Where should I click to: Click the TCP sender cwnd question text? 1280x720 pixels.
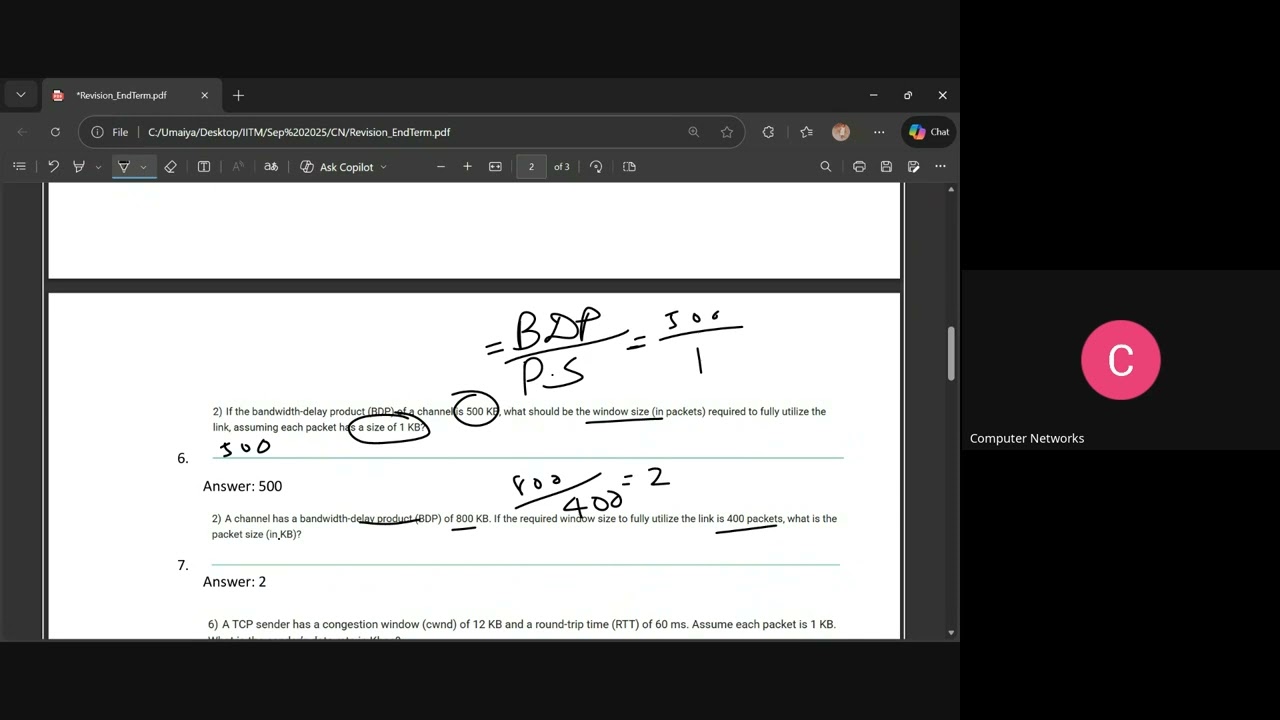522,624
